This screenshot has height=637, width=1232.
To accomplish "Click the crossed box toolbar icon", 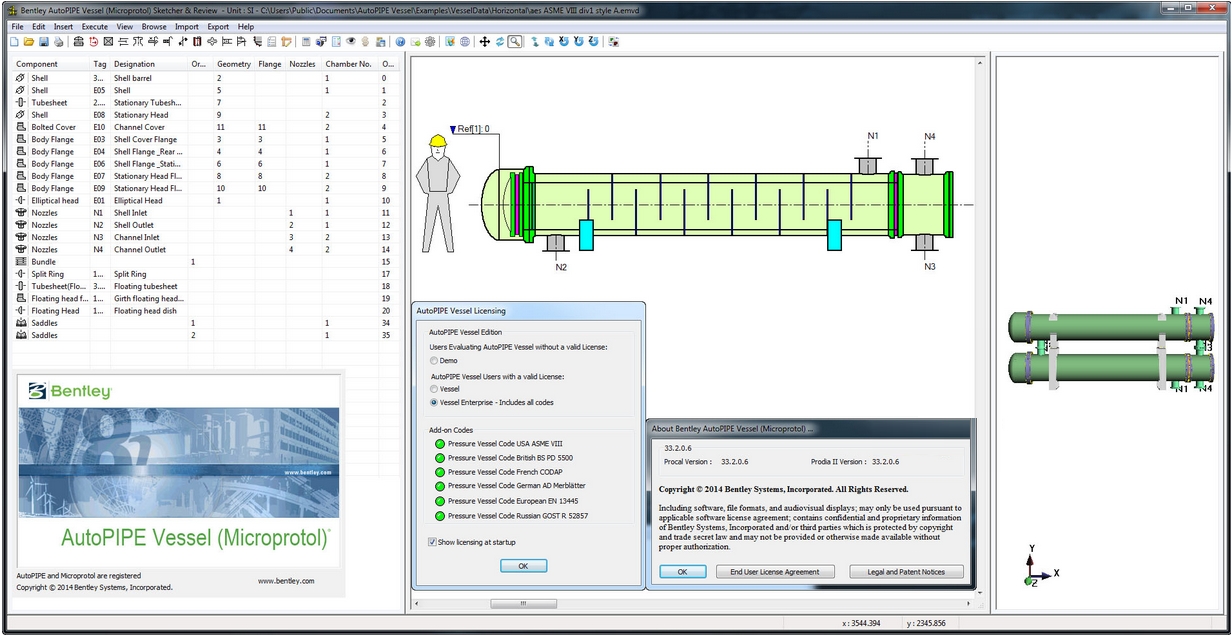I will click(108, 42).
